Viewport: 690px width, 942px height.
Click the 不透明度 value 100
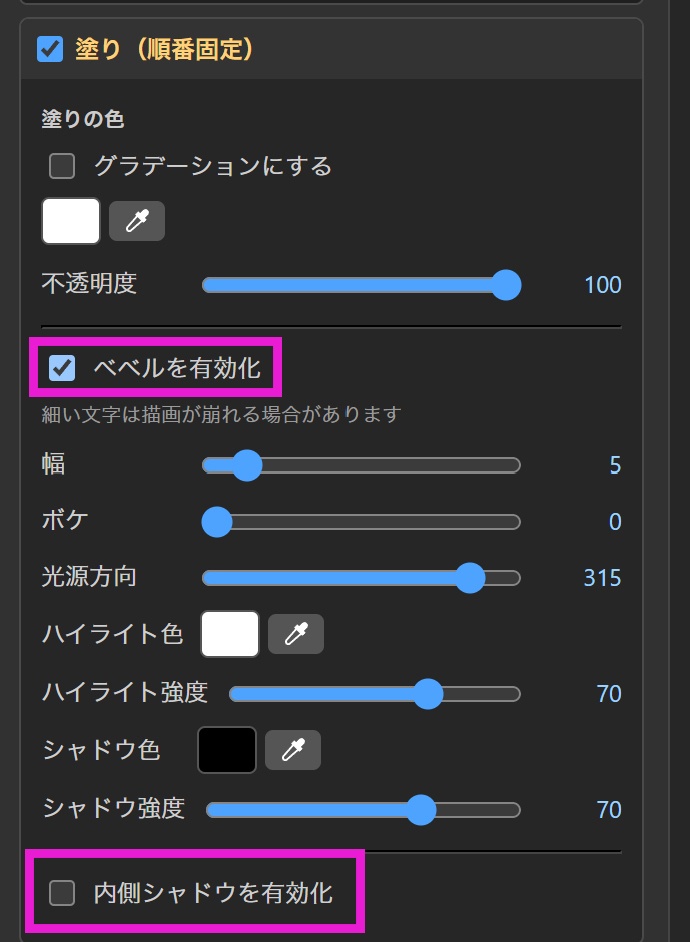(x=603, y=285)
